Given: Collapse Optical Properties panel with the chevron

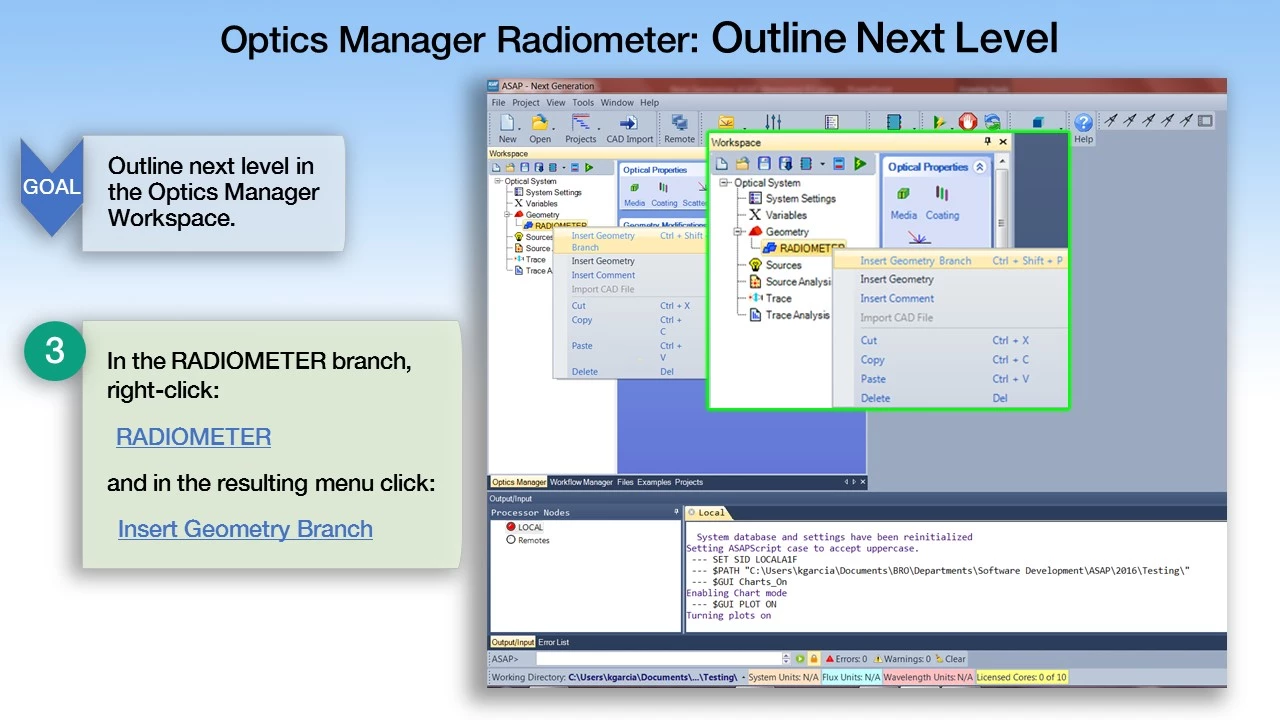Looking at the screenshot, I should (979, 167).
